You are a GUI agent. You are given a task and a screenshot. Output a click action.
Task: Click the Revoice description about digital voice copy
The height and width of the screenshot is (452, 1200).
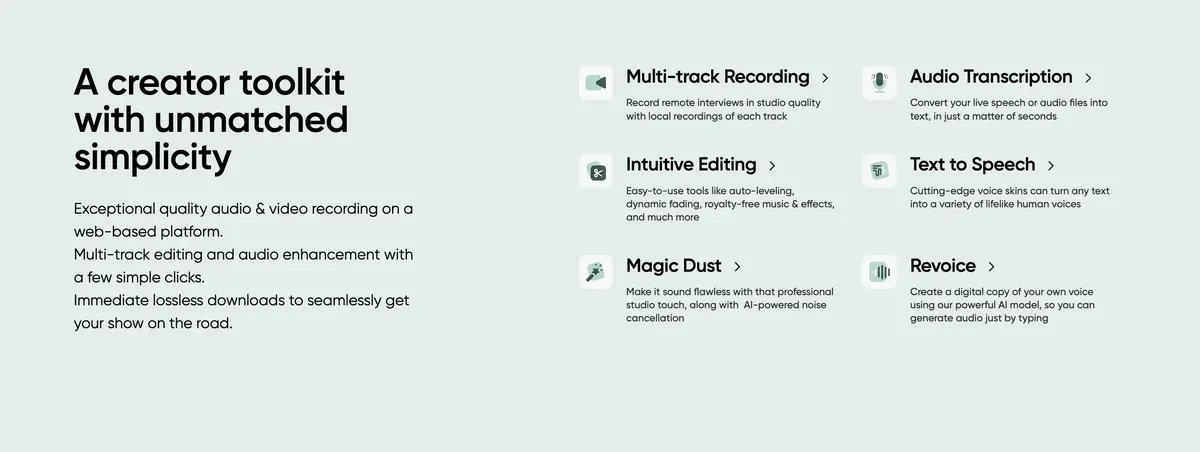[1003, 305]
